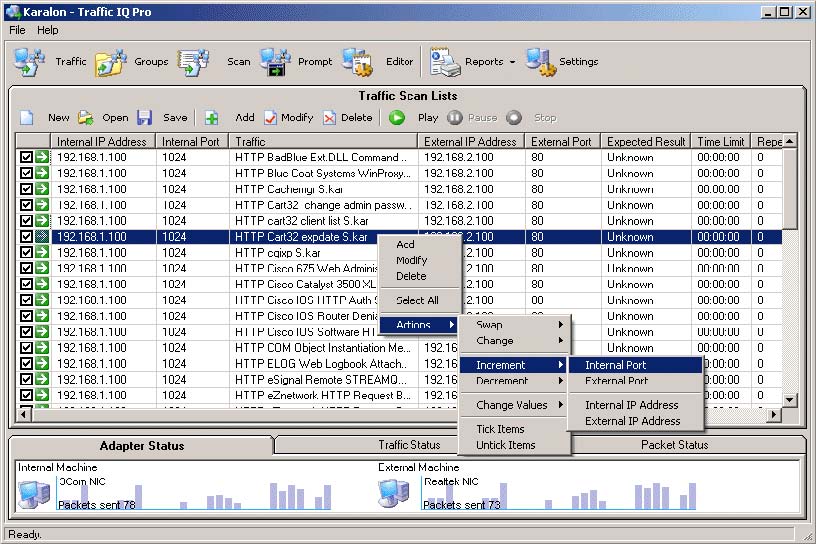
Task: Click the Traffic IQ Pro title bar icon
Action: tap(12, 11)
